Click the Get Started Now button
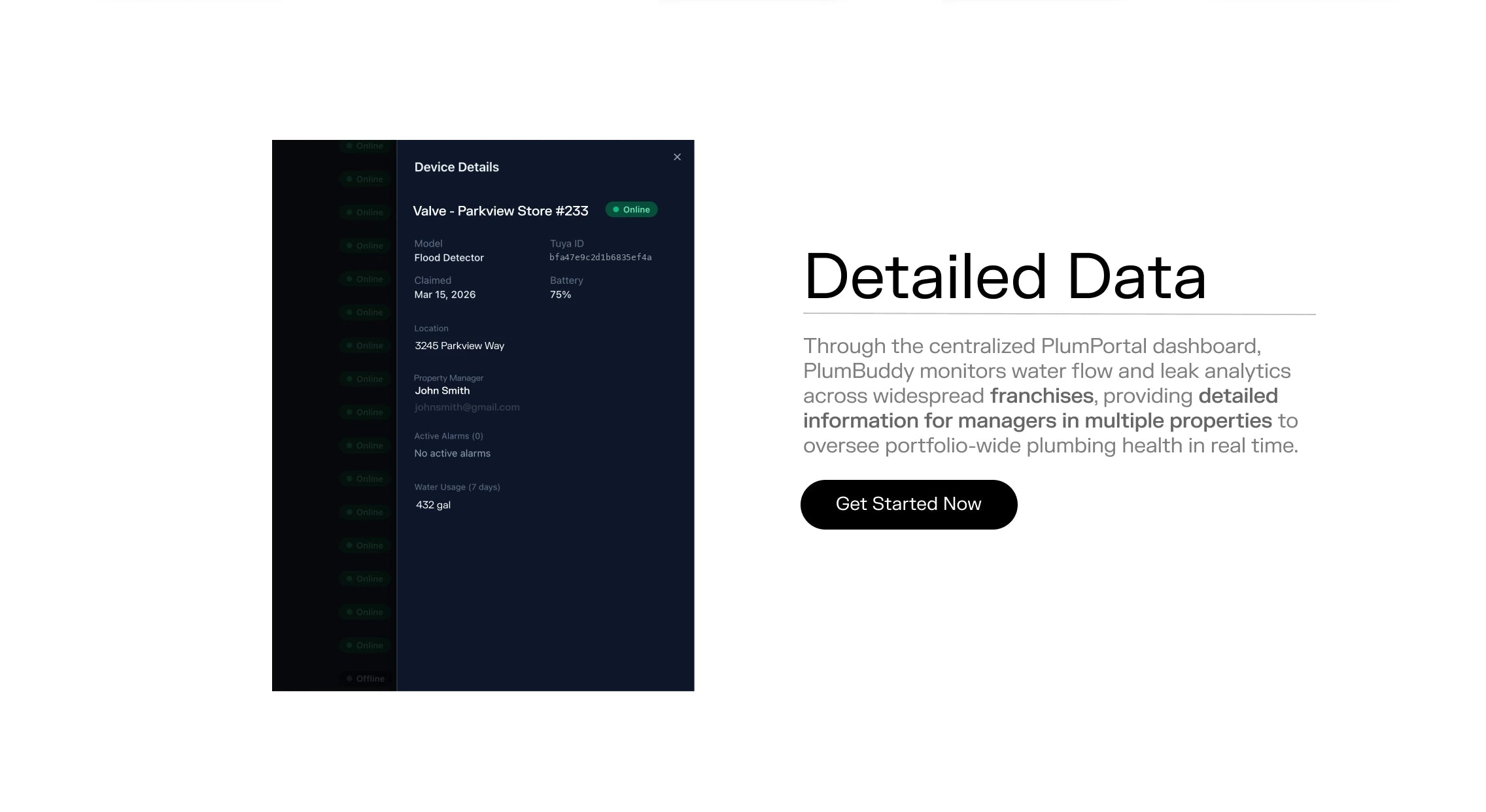1486x812 pixels. click(x=908, y=504)
